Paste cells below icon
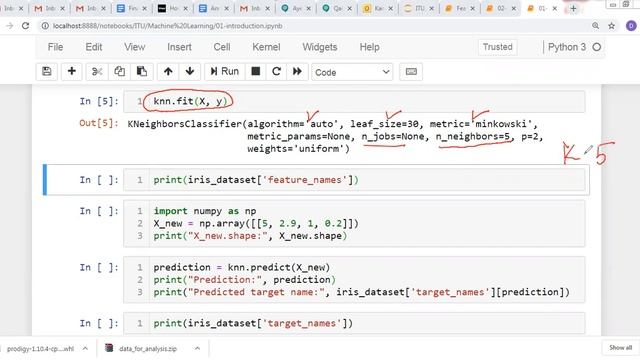This screenshot has height=360, width=640. [x=142, y=71]
